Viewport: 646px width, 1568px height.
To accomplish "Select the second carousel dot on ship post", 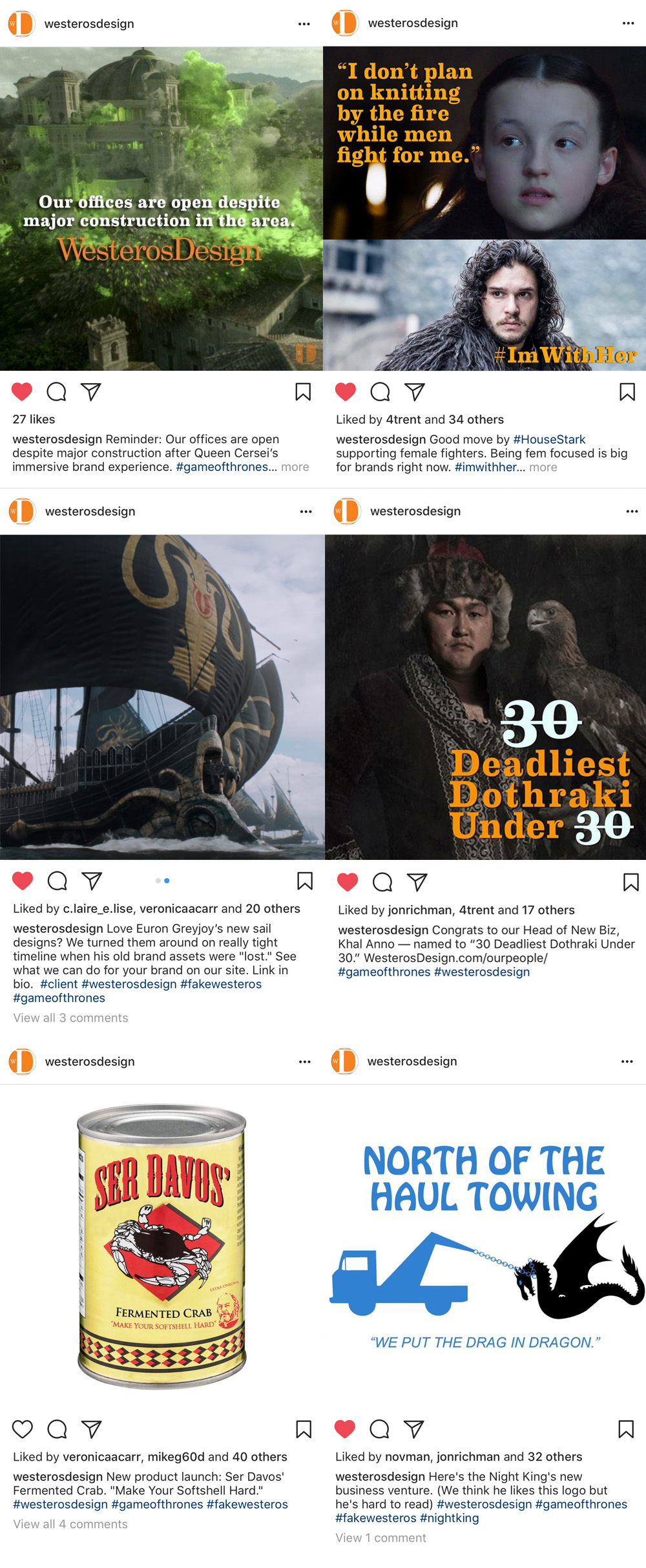I will pos(167,881).
